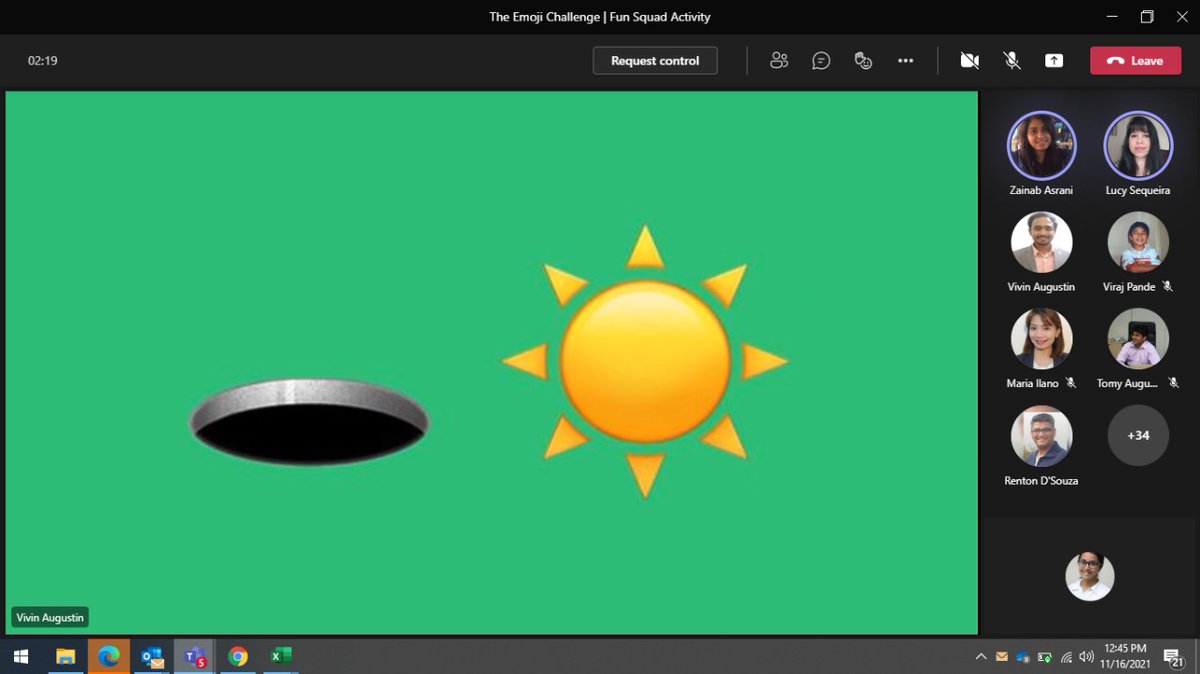The width and height of the screenshot is (1200, 674).
Task: Switch to Microsoft Edge on the taskbar
Action: pyautogui.click(x=108, y=657)
